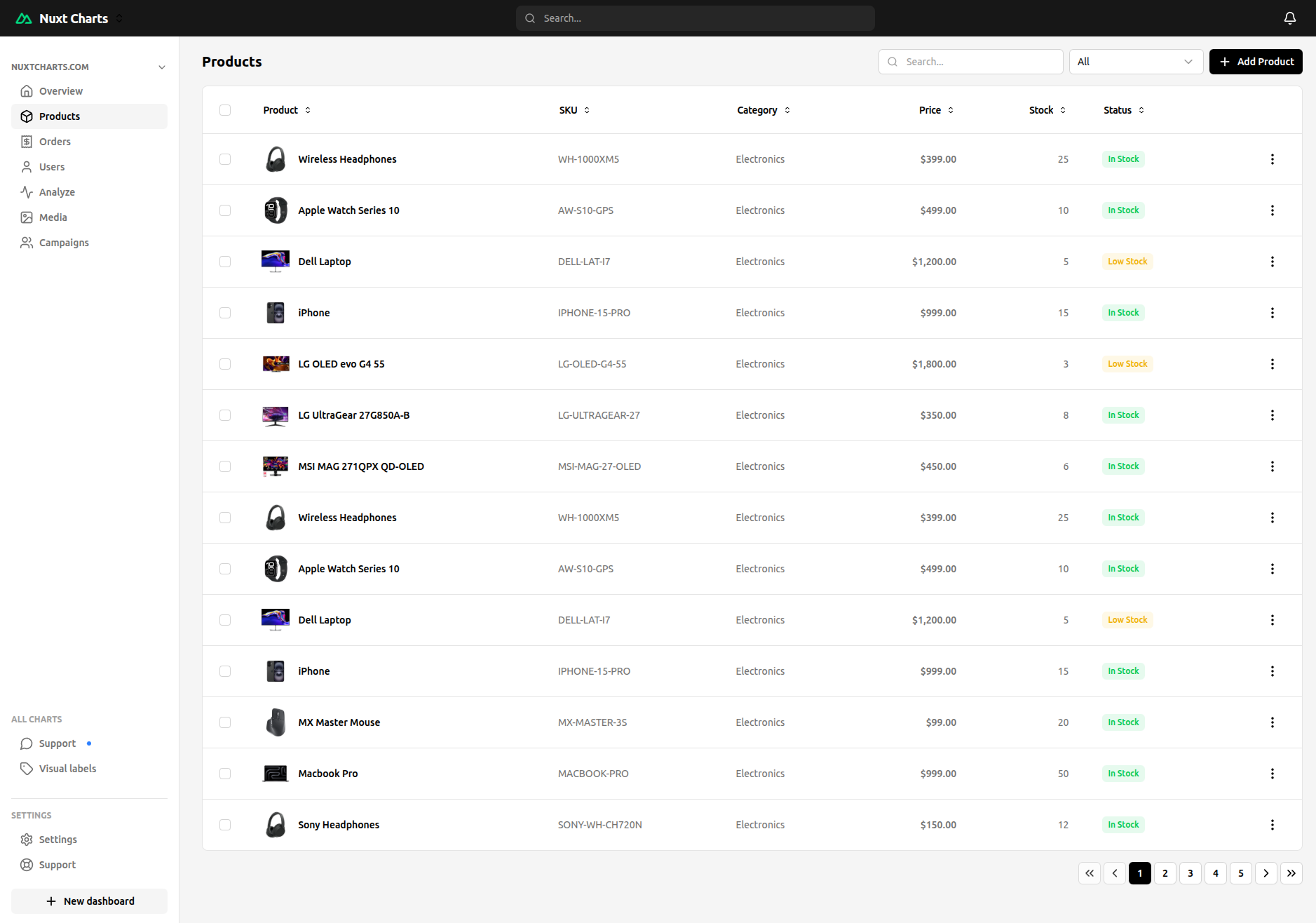Open actions menu for Sony Headphones row
This screenshot has width=1316, height=923.
click(x=1272, y=825)
